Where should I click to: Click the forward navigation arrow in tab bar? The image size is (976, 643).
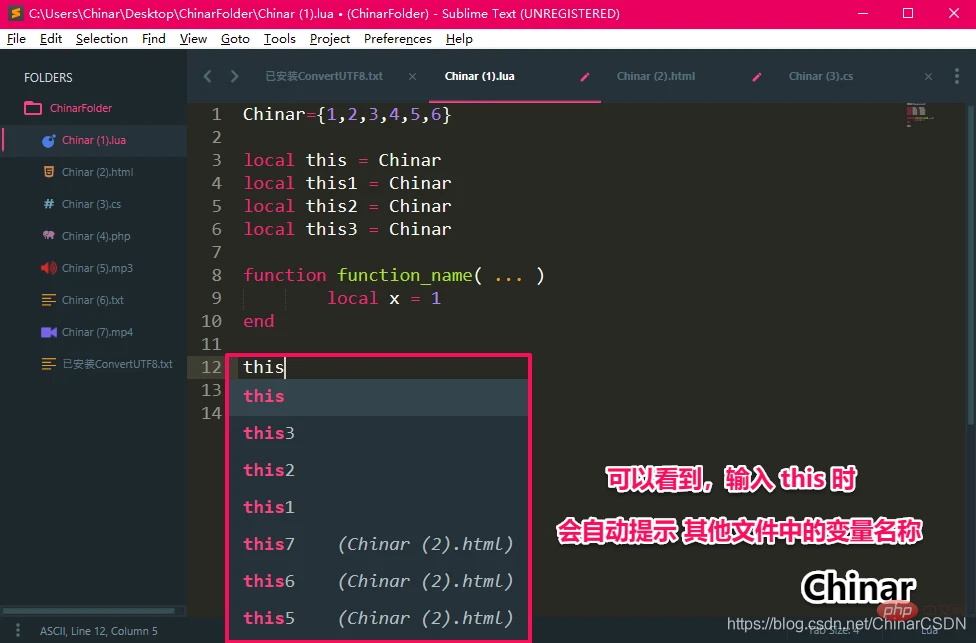[234, 76]
